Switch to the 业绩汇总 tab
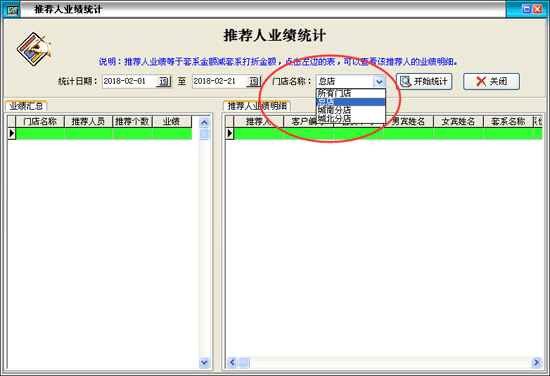The height and width of the screenshot is (376, 550). [26, 106]
